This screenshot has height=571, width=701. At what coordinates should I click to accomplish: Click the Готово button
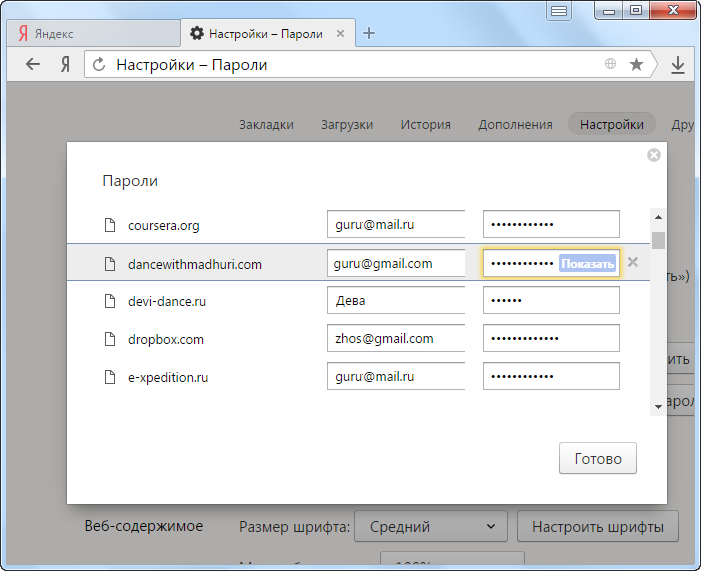[x=598, y=458]
